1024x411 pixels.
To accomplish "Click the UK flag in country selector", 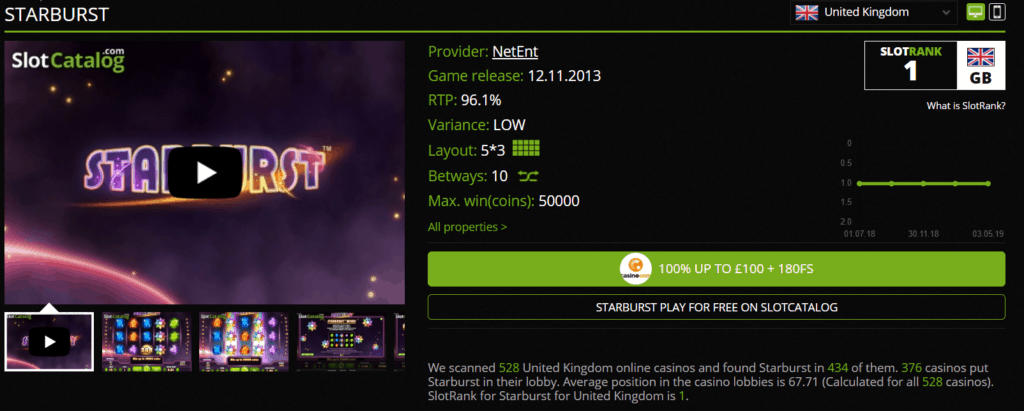I will (x=807, y=12).
